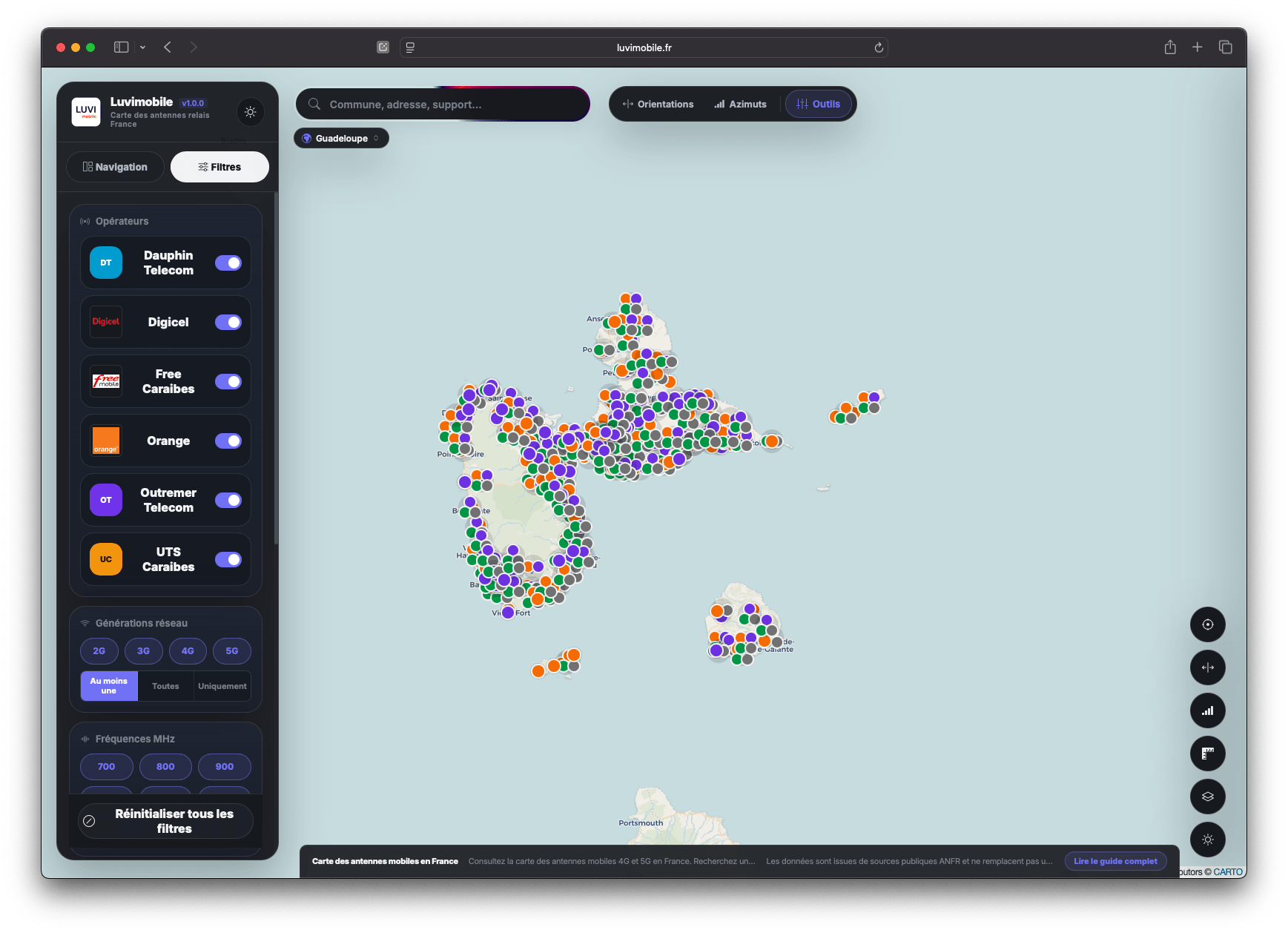1288x933 pixels.
Task: Click the ruler measurement map button
Action: click(1207, 754)
